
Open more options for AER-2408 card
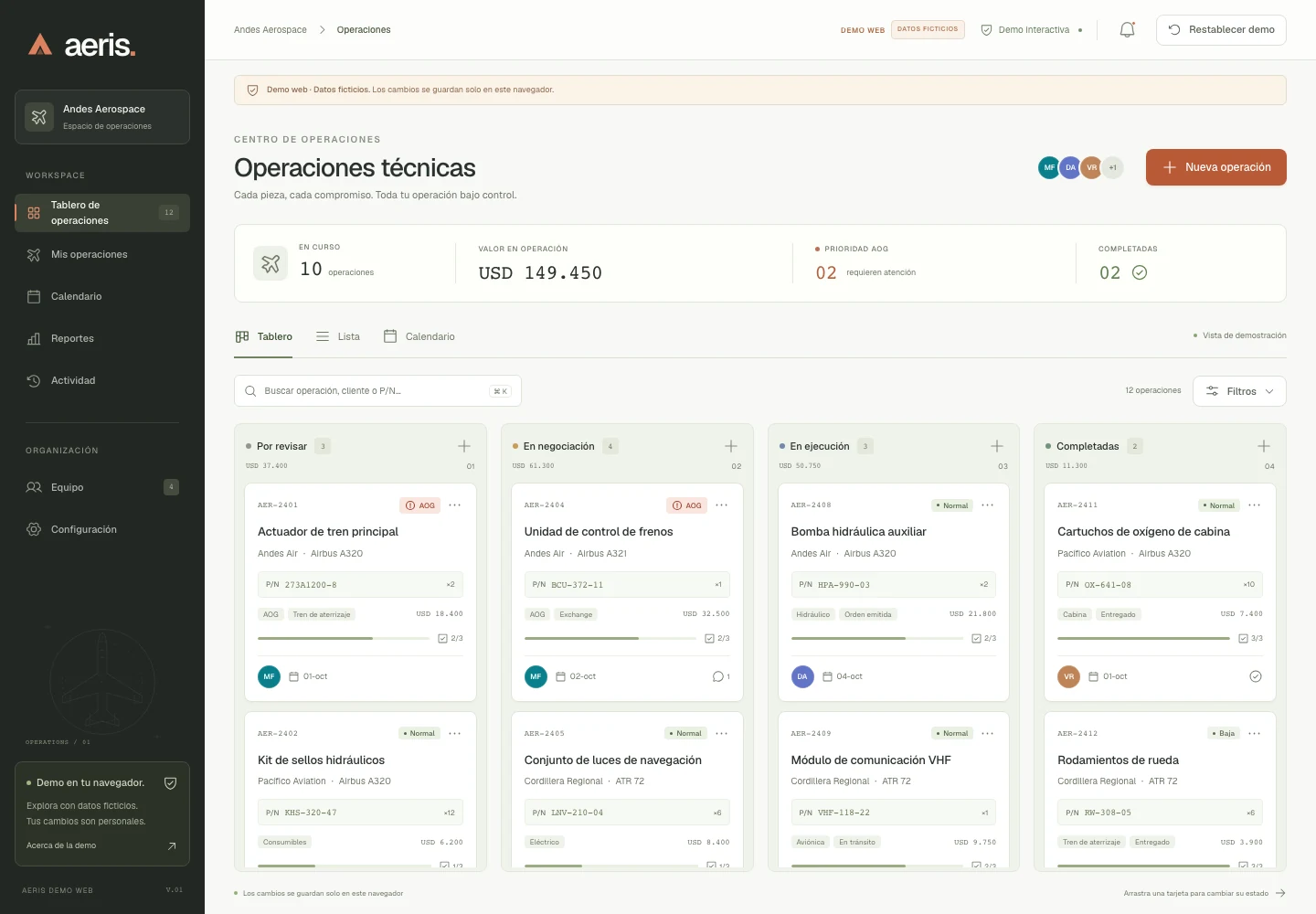point(988,505)
